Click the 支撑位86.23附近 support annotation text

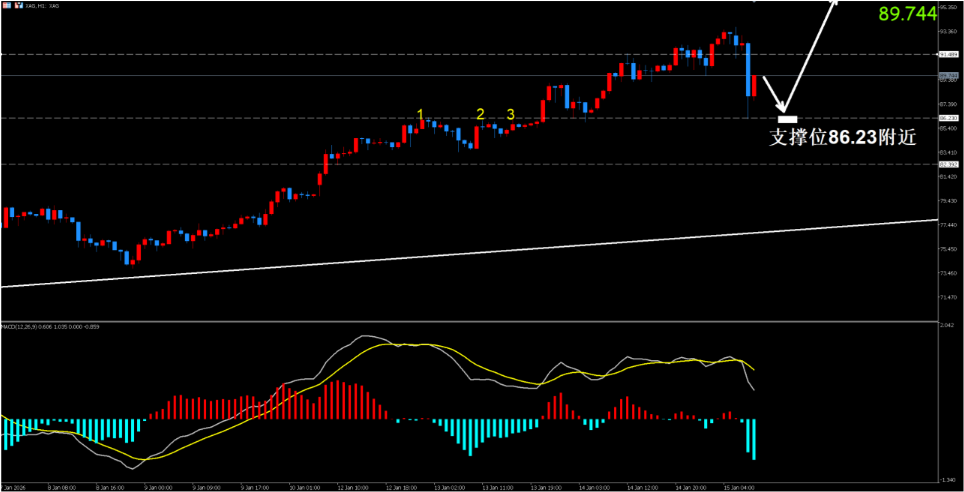pos(841,139)
